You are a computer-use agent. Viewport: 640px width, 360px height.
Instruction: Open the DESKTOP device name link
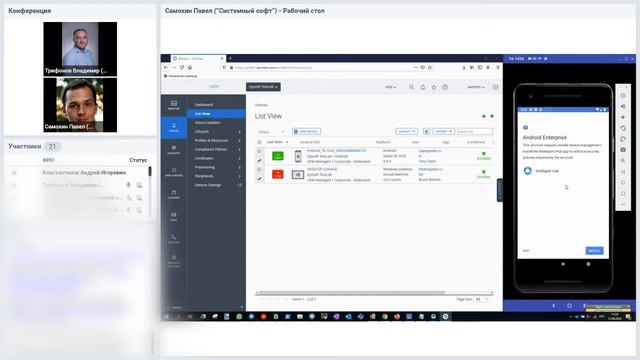322,169
